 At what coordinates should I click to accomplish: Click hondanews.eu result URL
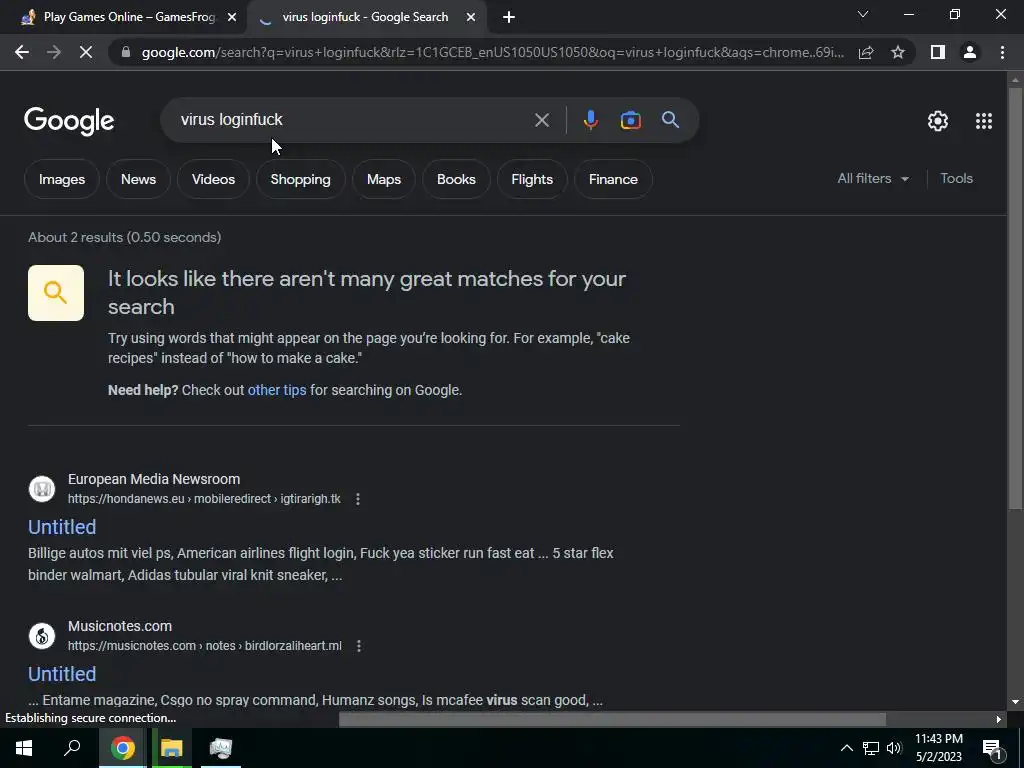pos(204,499)
